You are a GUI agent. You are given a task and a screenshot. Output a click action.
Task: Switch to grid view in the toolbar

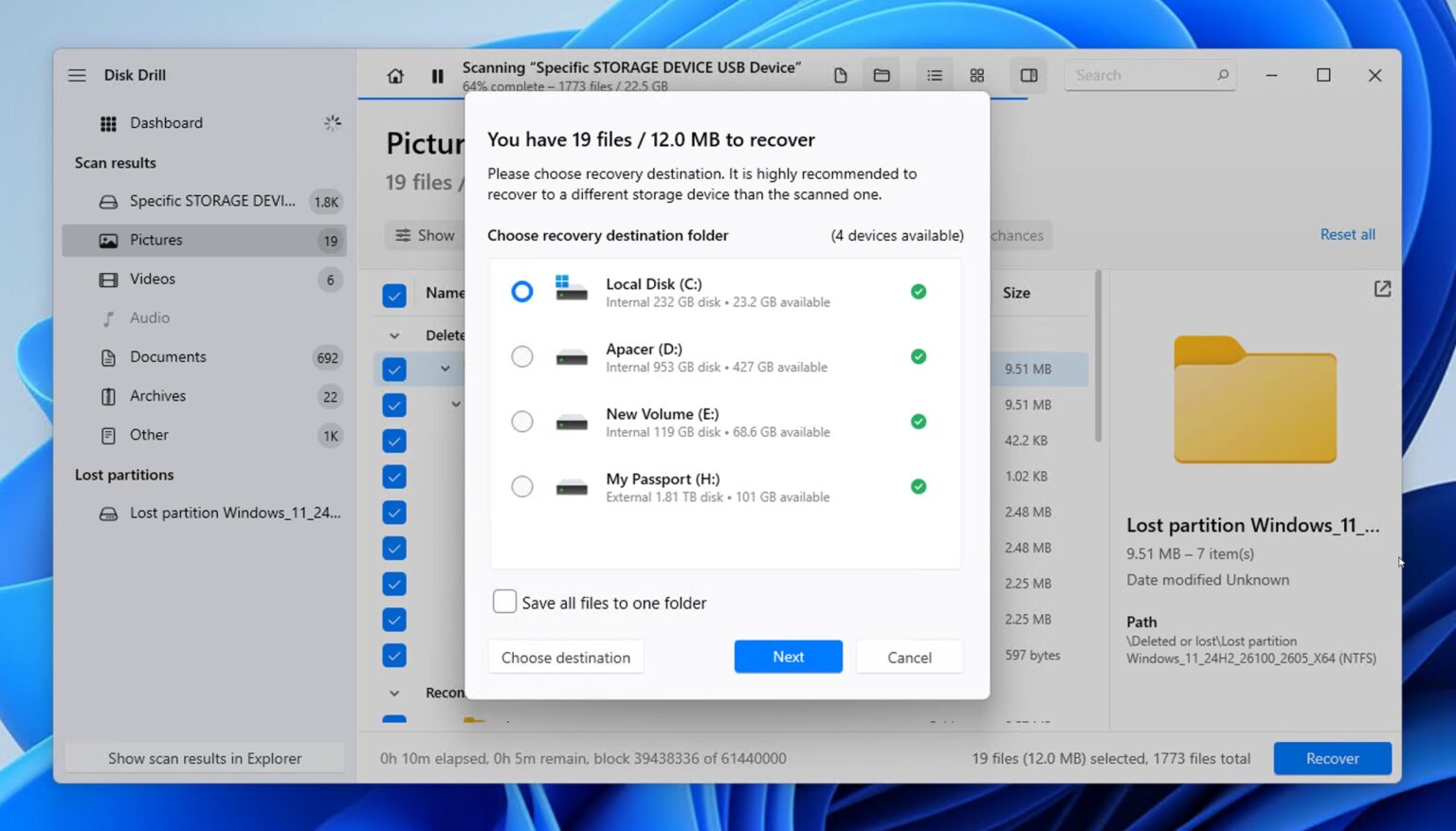coord(977,75)
